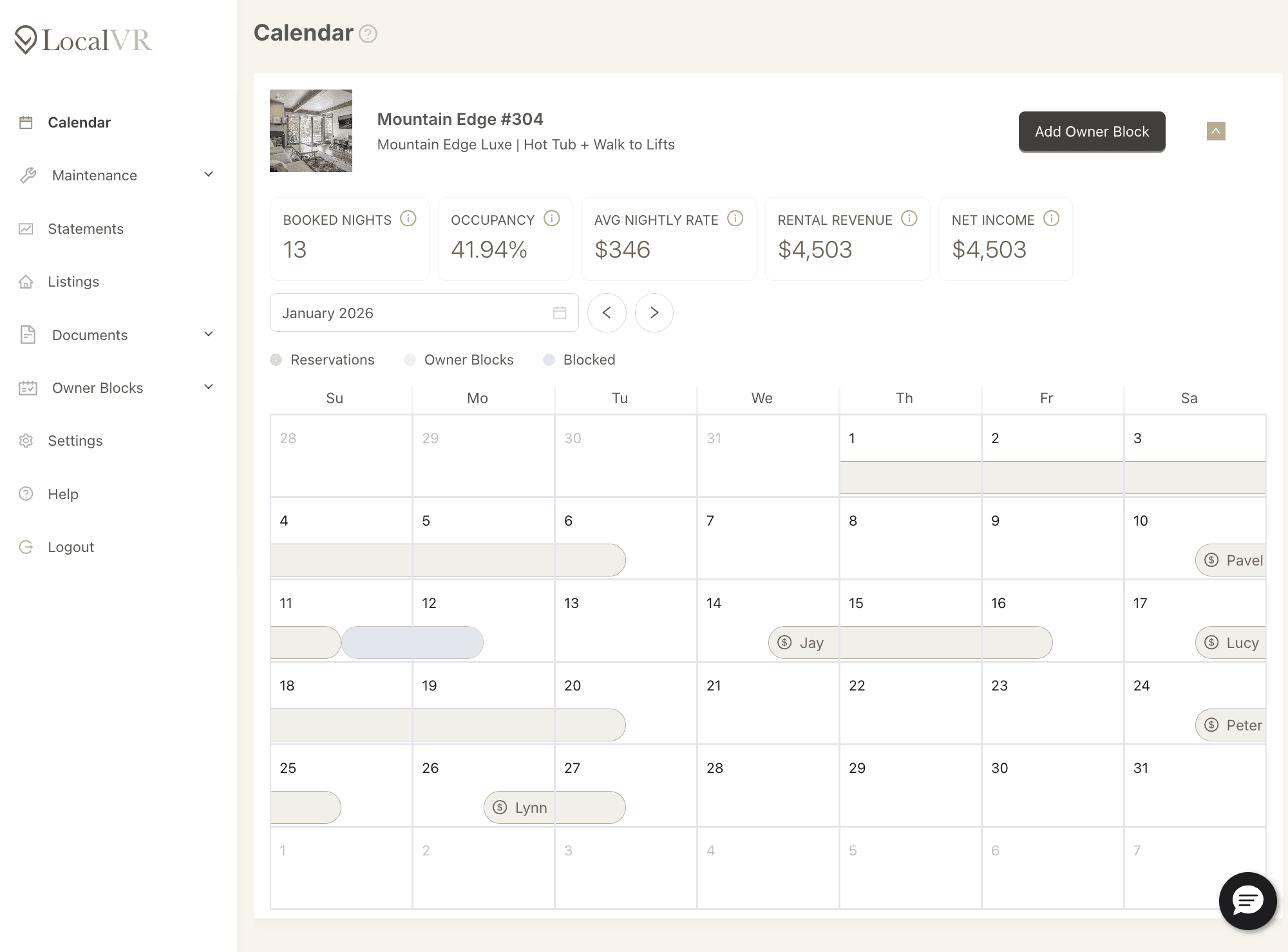Toggle the Owner Blocks legend filter
Viewport: 1288px width, 952px height.
click(410, 359)
